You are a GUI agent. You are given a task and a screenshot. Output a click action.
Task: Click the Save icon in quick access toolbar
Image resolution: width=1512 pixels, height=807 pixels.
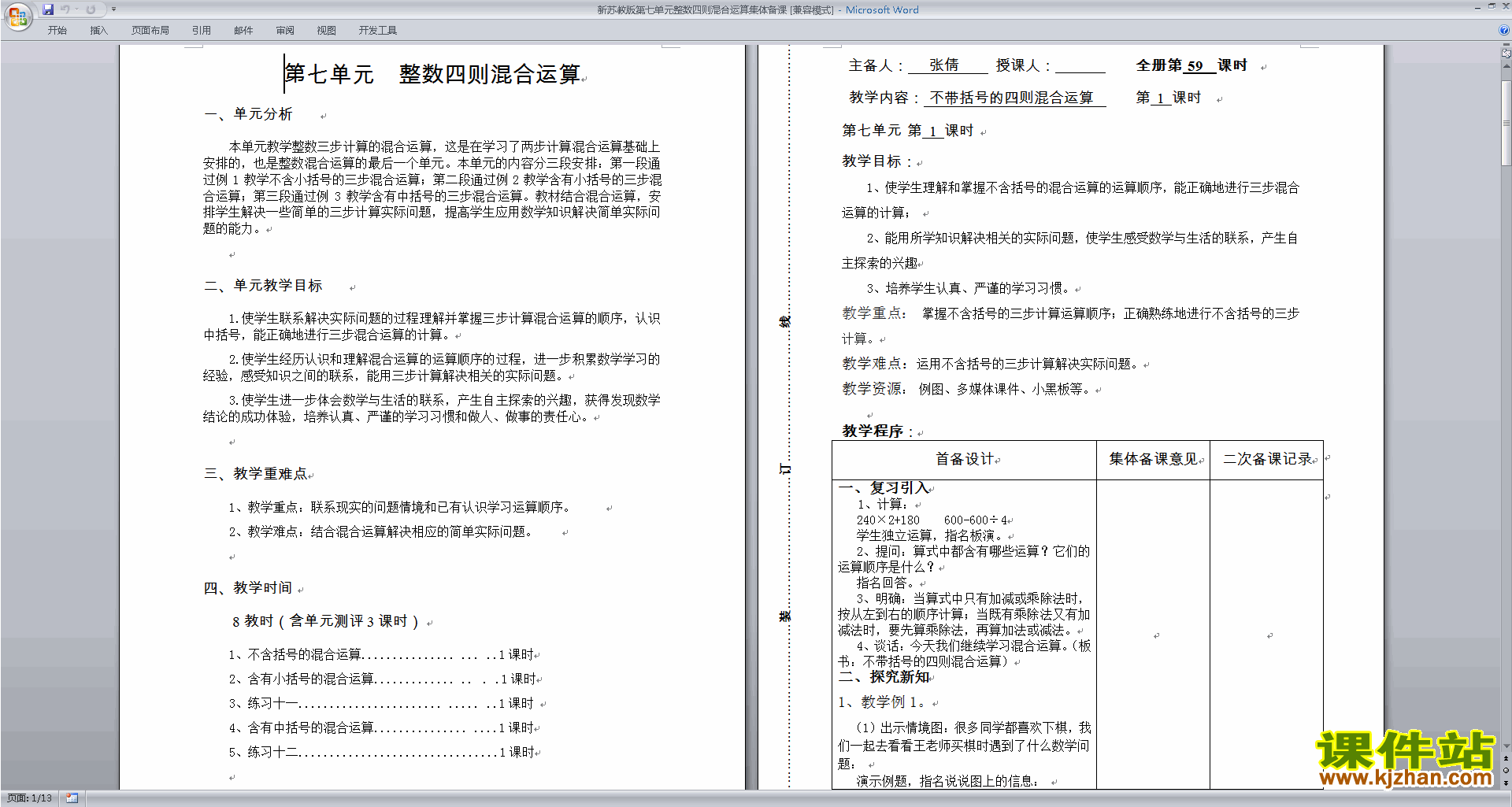(48, 9)
